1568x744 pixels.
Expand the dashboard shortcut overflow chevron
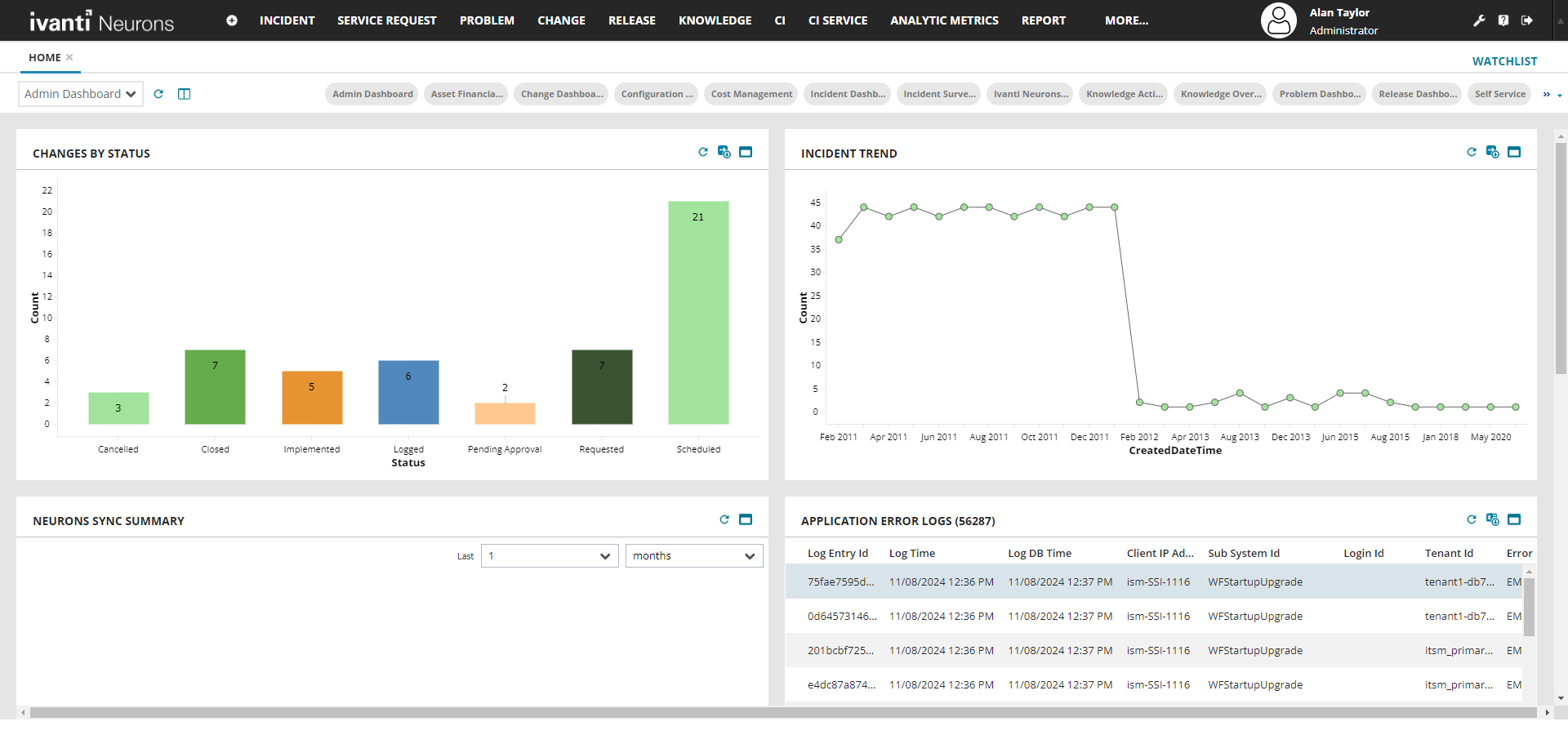coord(1551,95)
